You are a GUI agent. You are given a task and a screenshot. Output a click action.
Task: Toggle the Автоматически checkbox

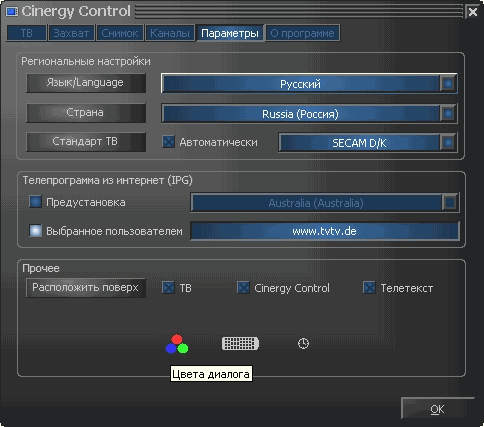coord(168,142)
